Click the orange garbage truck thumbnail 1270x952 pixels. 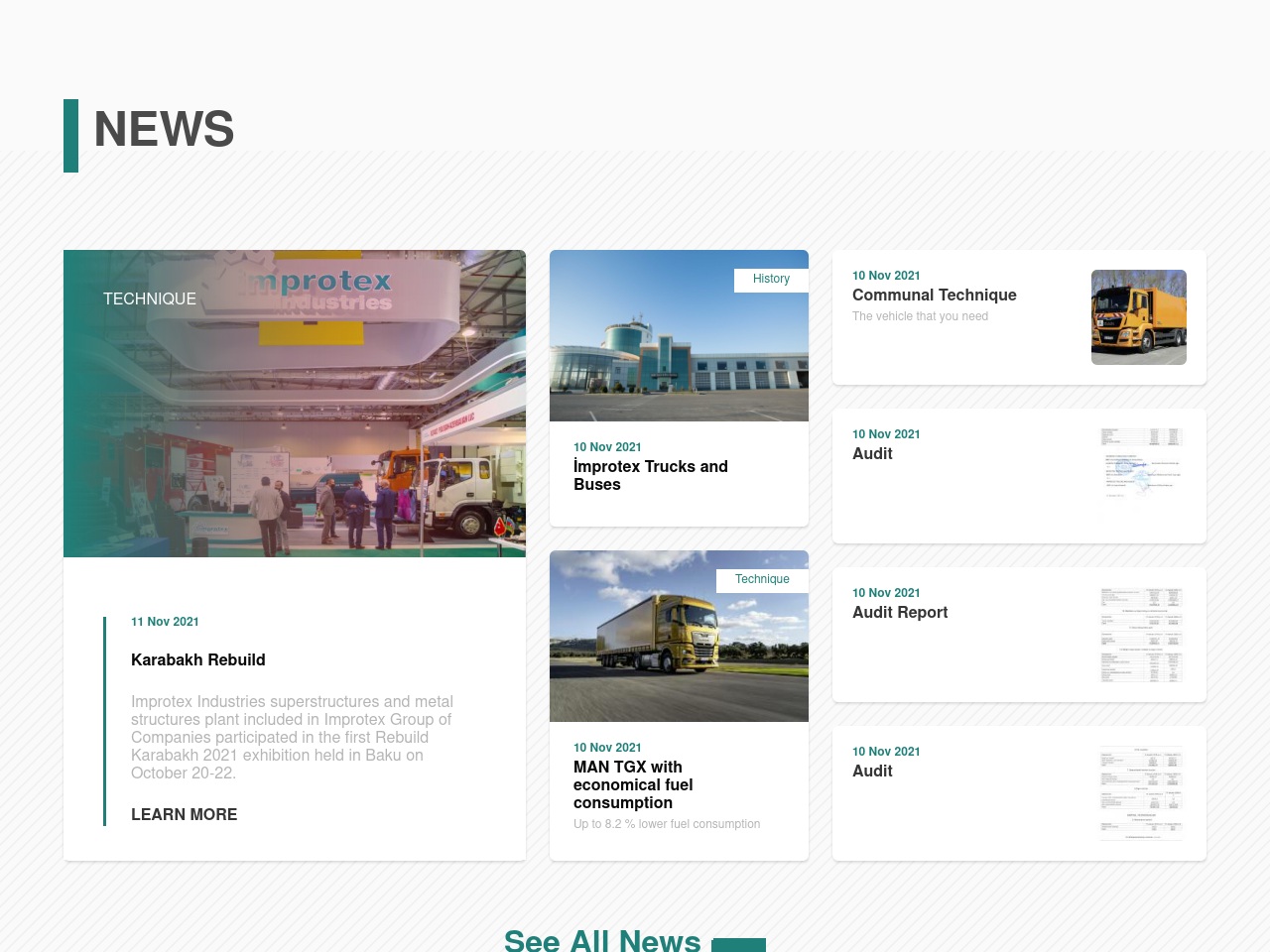point(1139,317)
